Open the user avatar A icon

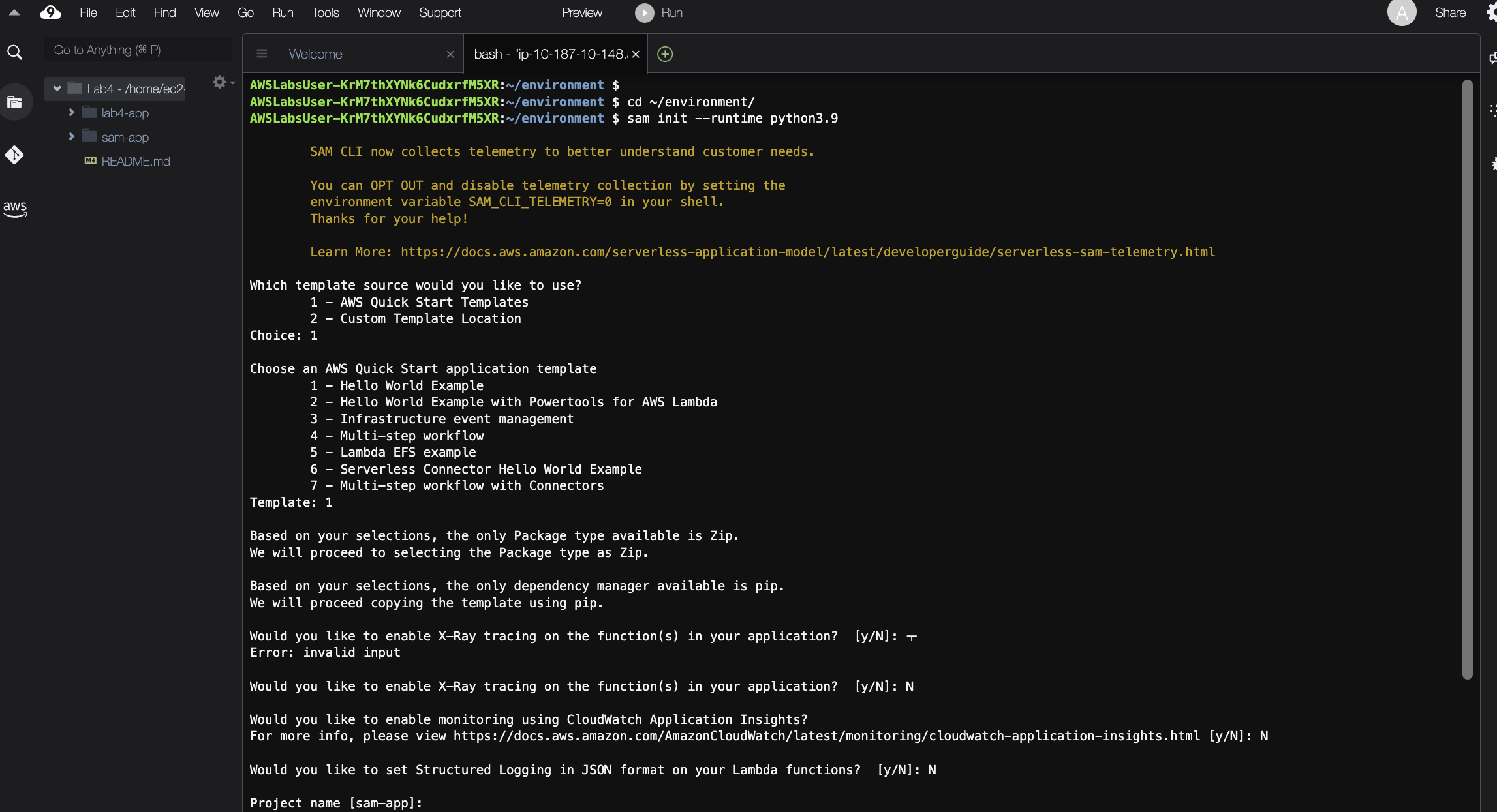point(1401,12)
